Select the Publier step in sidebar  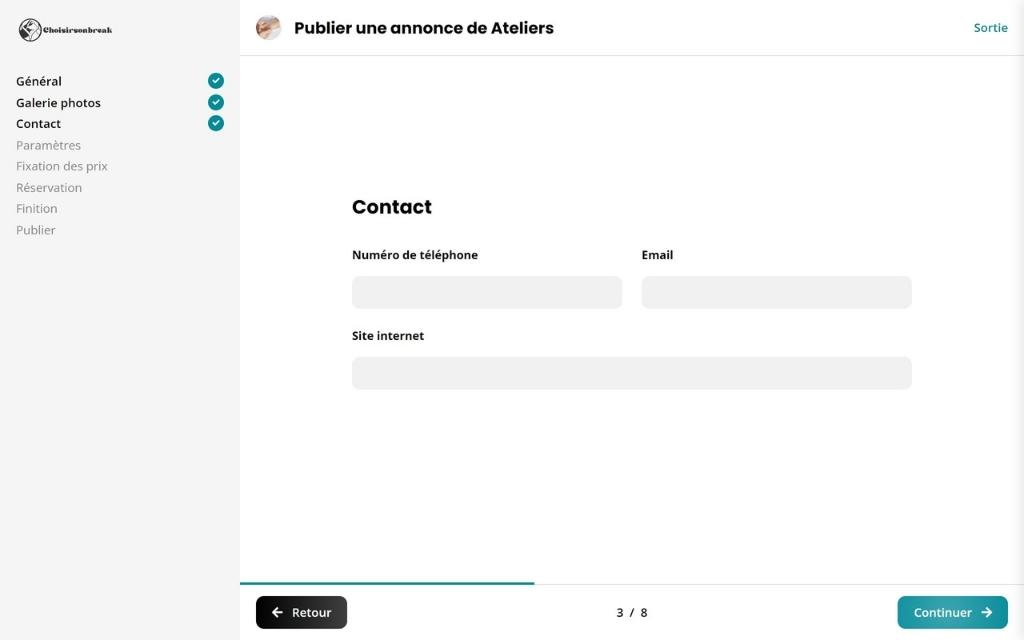[x=36, y=230]
